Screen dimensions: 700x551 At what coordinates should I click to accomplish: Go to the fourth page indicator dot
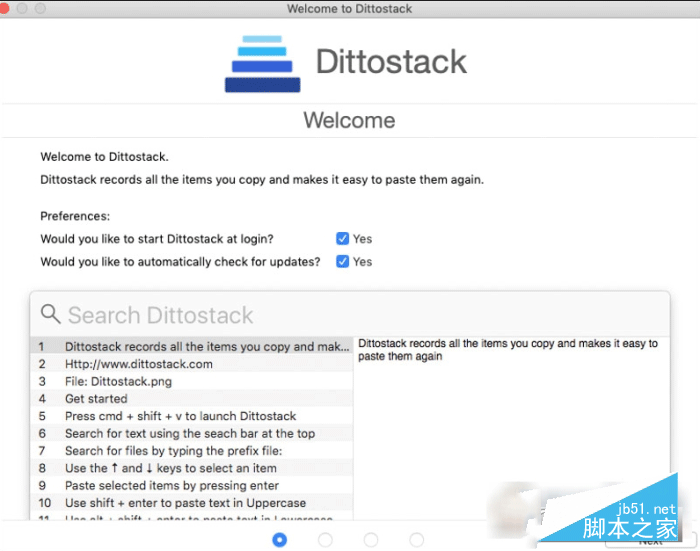pos(417,540)
